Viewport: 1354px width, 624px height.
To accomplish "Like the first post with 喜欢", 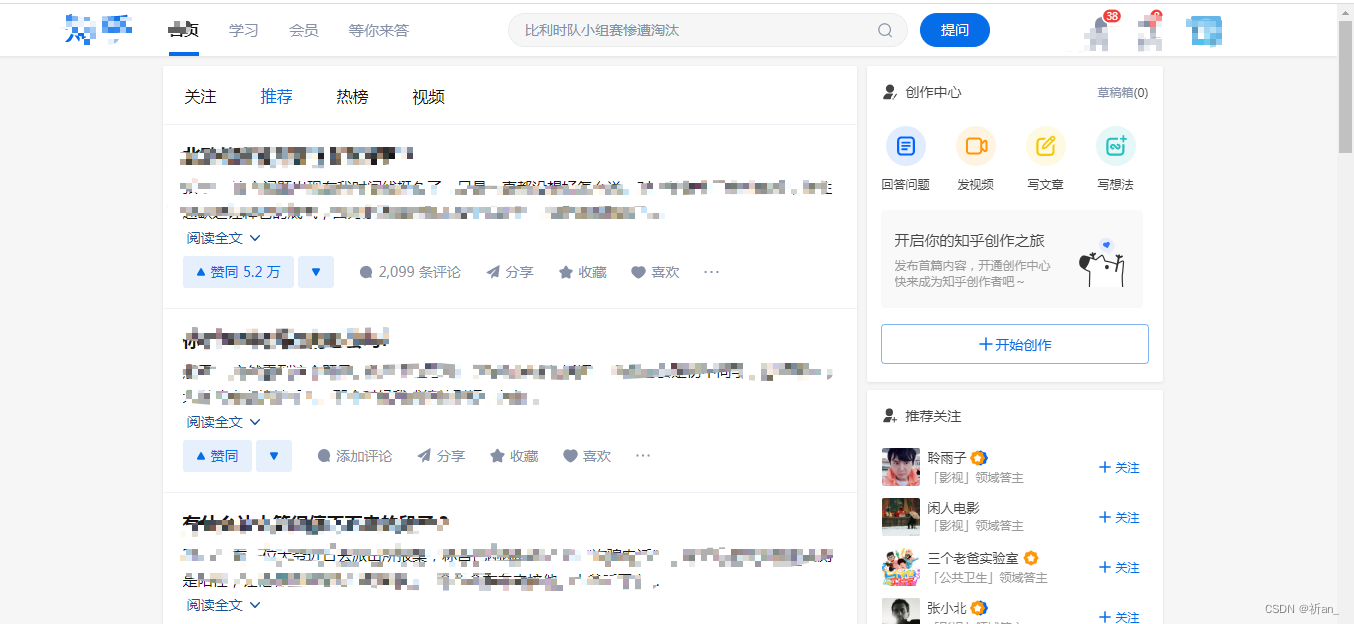I will coord(655,272).
